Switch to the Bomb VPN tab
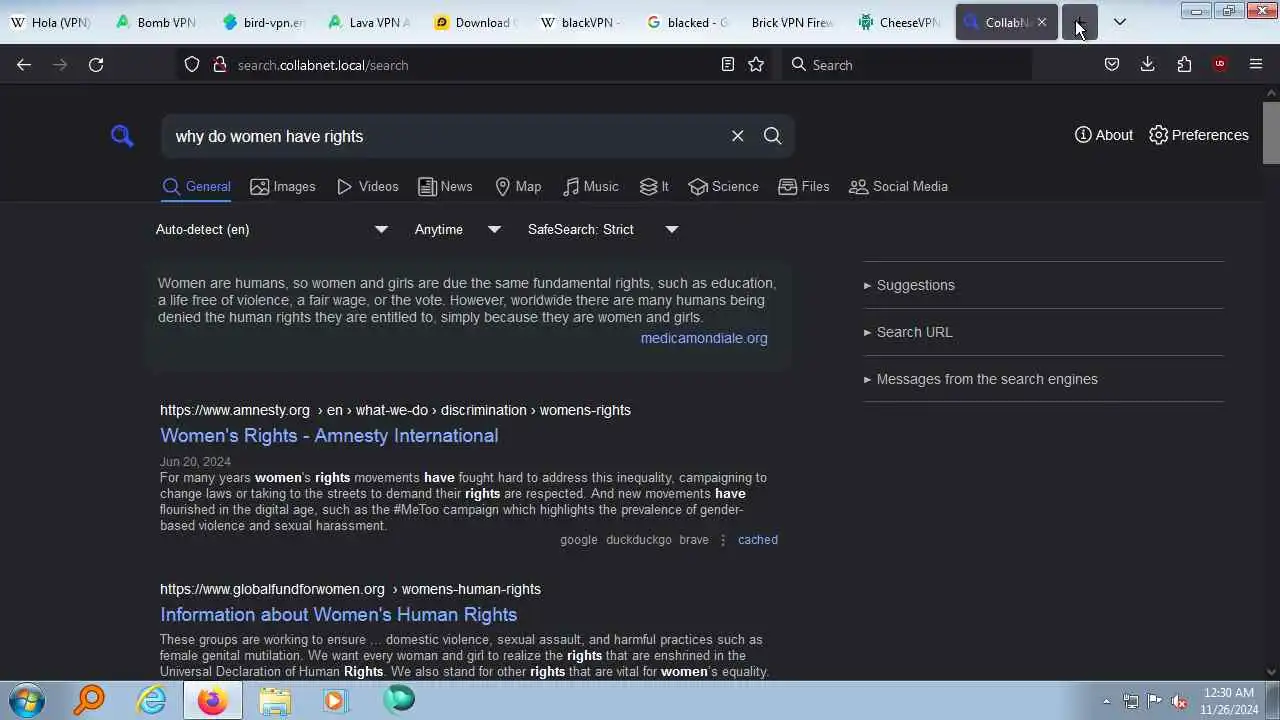This screenshot has height=720, width=1280. (156, 22)
